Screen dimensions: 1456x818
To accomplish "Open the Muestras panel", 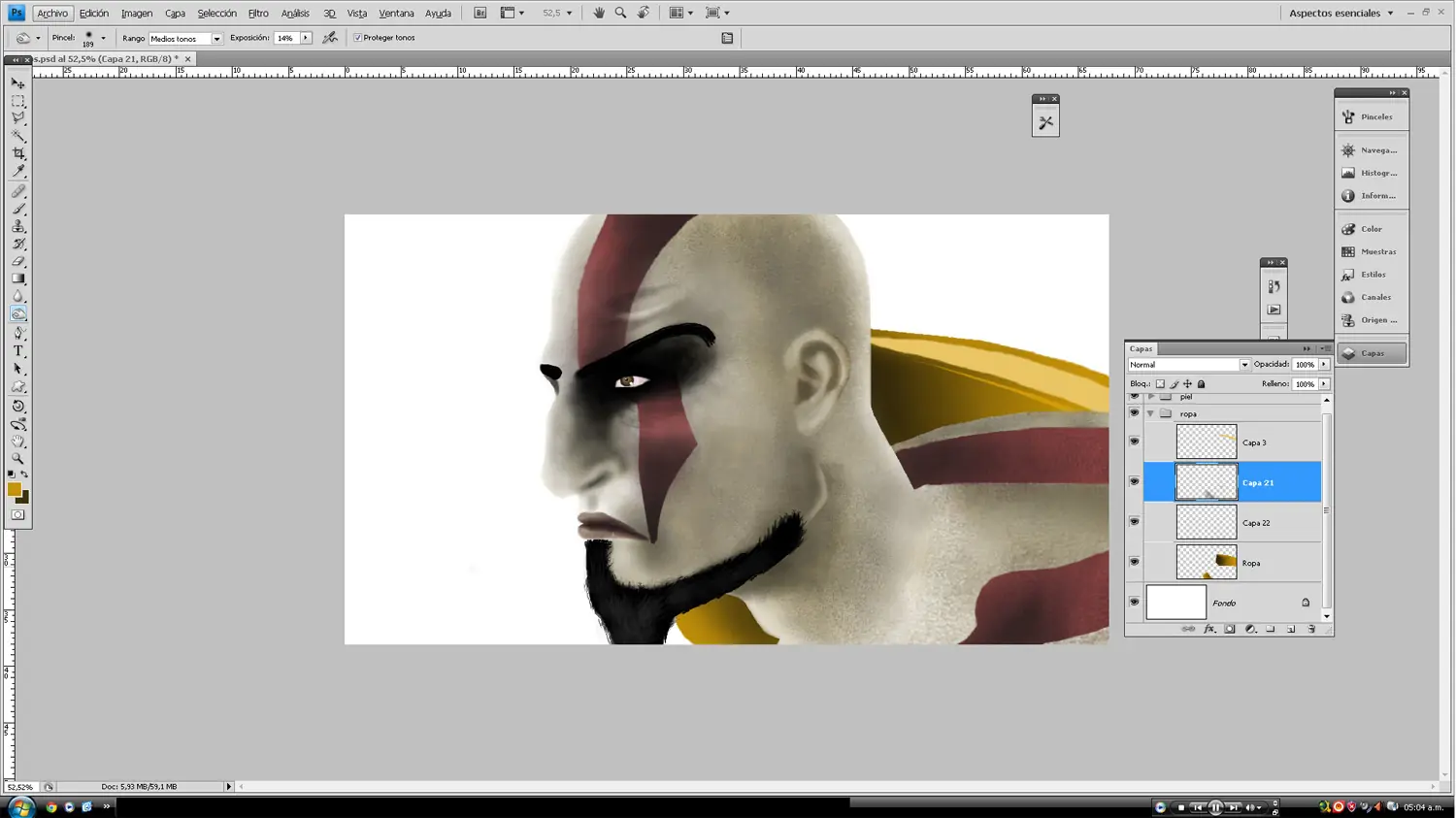I will coord(1372,251).
